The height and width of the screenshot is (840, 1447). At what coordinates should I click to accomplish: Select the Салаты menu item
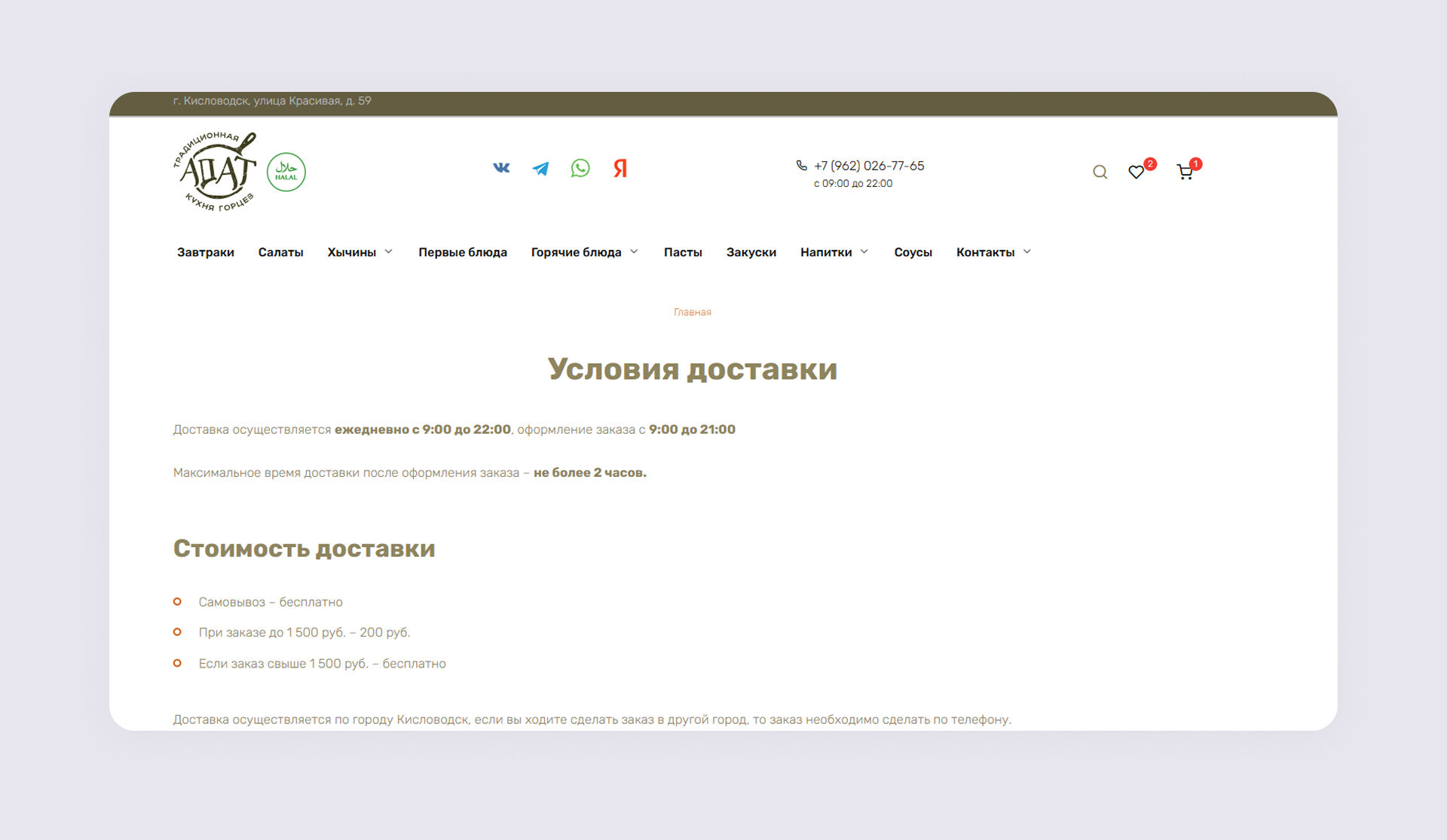280,252
